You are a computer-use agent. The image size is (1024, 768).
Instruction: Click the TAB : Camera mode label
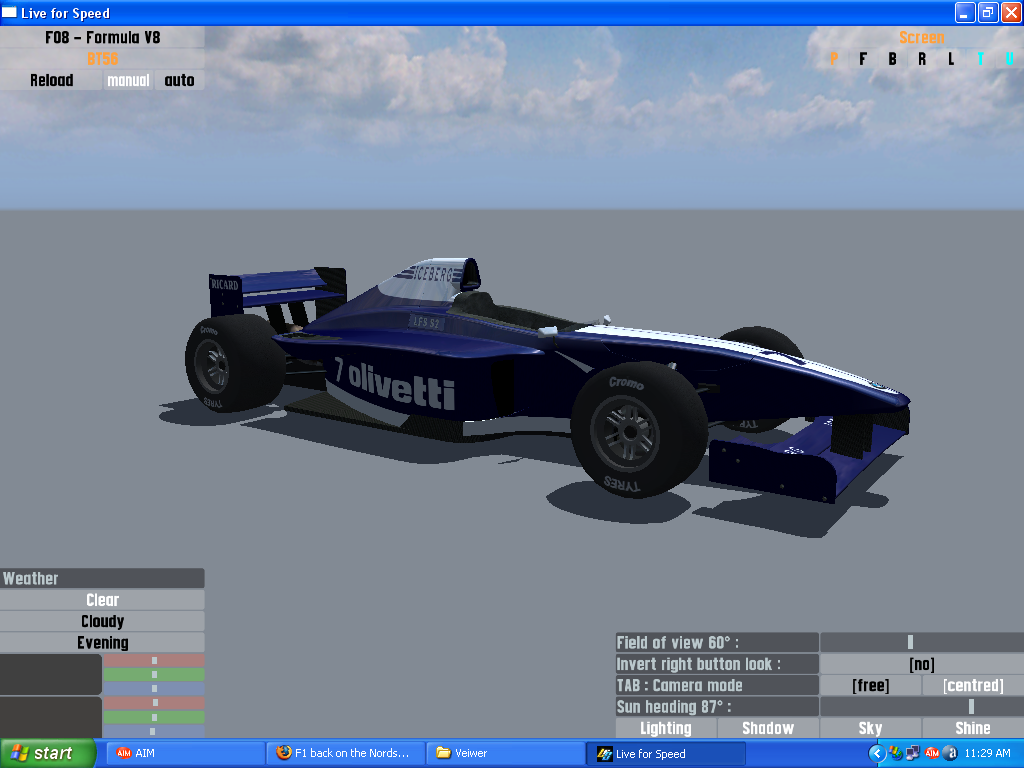pyautogui.click(x=717, y=685)
